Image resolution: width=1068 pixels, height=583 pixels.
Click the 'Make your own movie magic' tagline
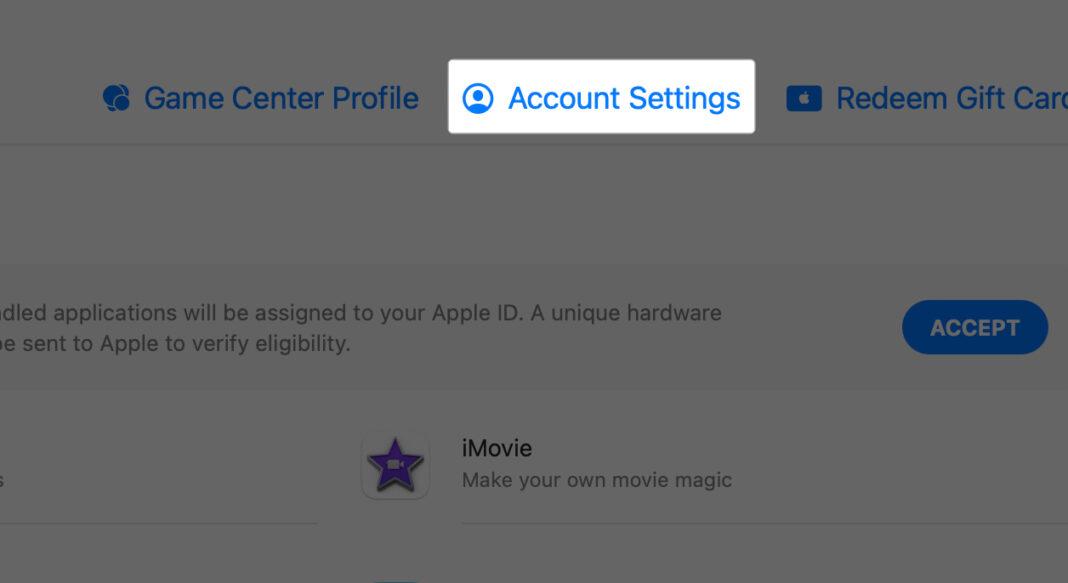[x=597, y=480]
